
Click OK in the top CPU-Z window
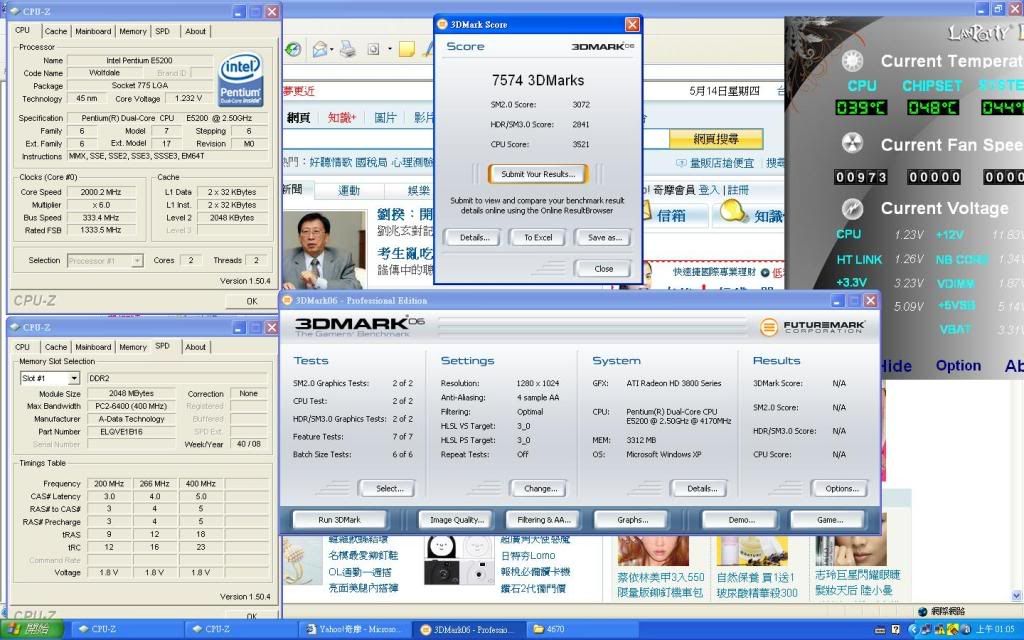pyautogui.click(x=251, y=301)
